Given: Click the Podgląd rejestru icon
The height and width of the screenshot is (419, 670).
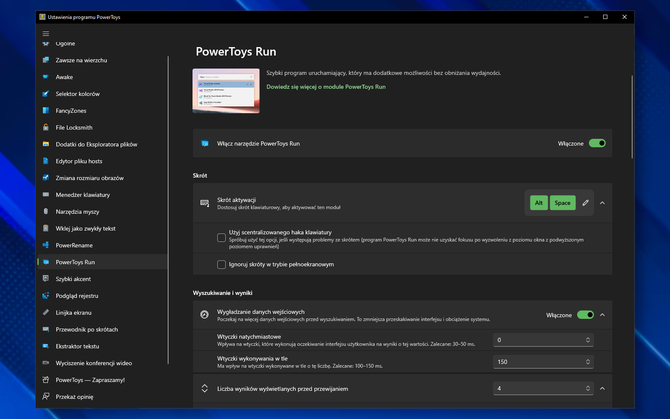Looking at the screenshot, I should (46, 296).
